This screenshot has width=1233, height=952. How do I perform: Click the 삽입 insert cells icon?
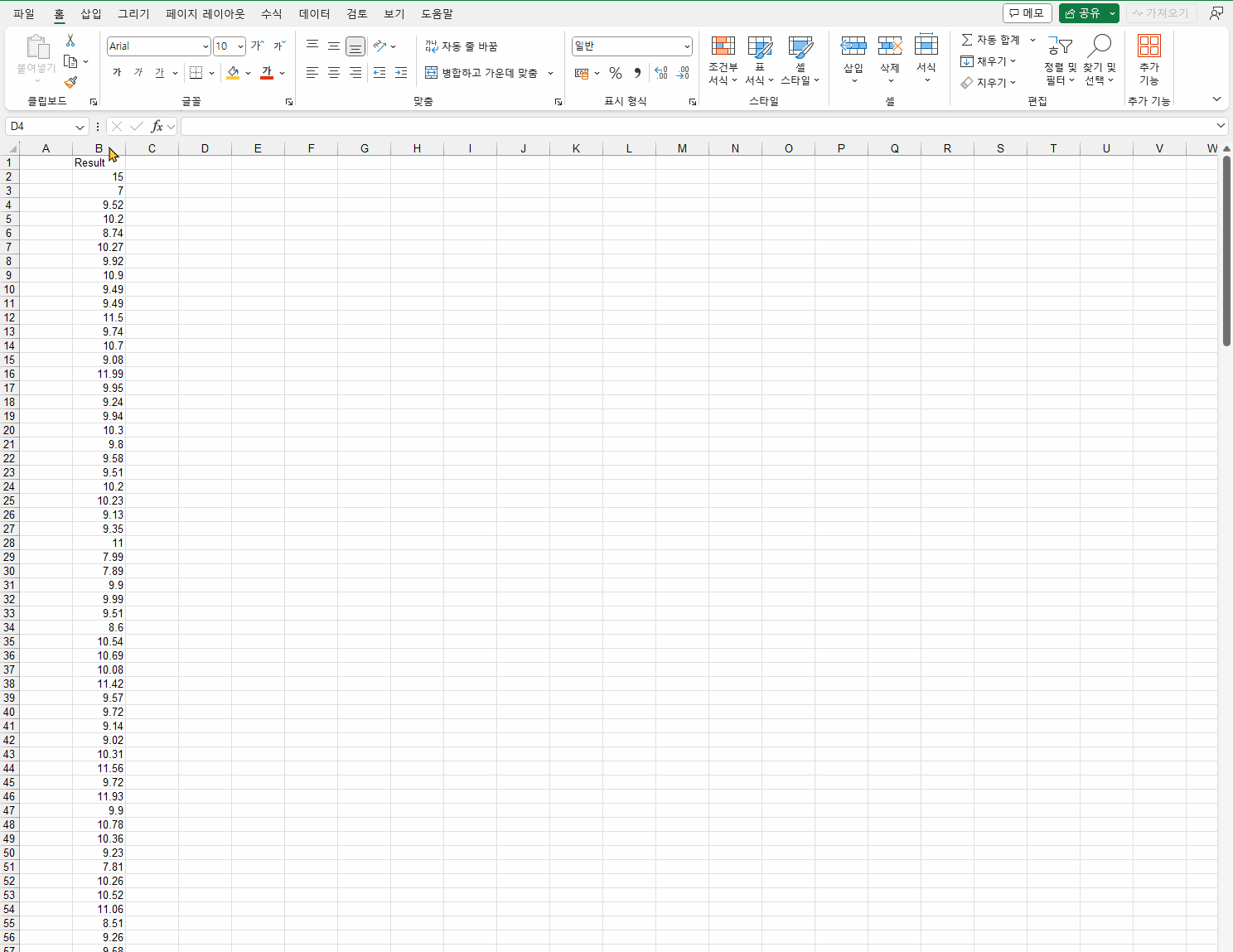pos(853,47)
